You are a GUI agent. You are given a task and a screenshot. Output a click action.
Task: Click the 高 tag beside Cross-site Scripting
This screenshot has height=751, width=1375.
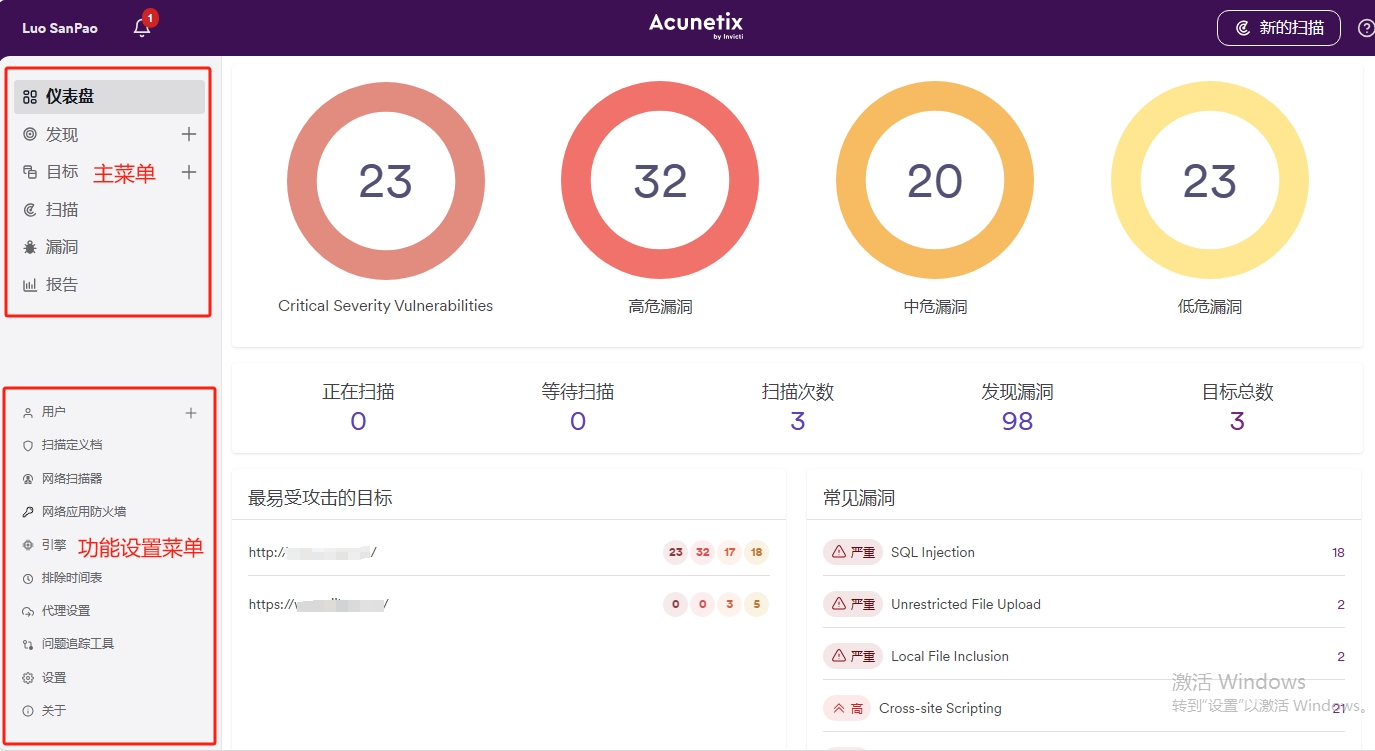(x=847, y=708)
